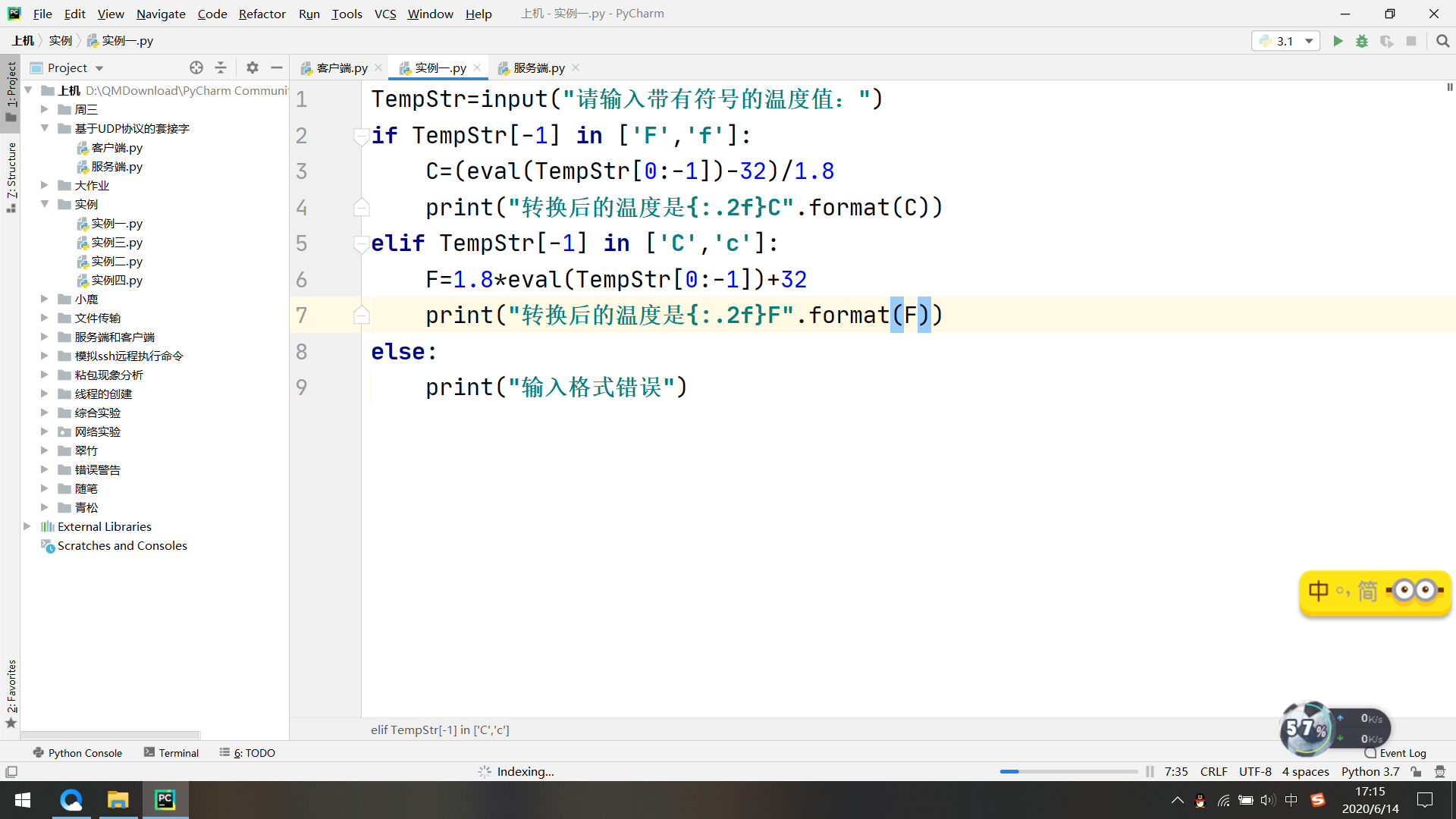Open Project panel settings gear

(x=253, y=67)
